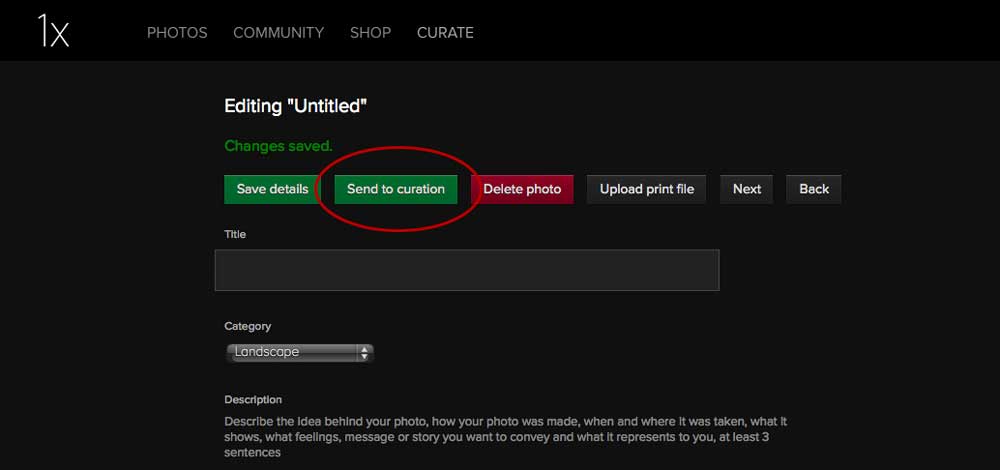Viewport: 1000px width, 470px height.
Task: Click the 1x logo icon
Action: pos(52,31)
